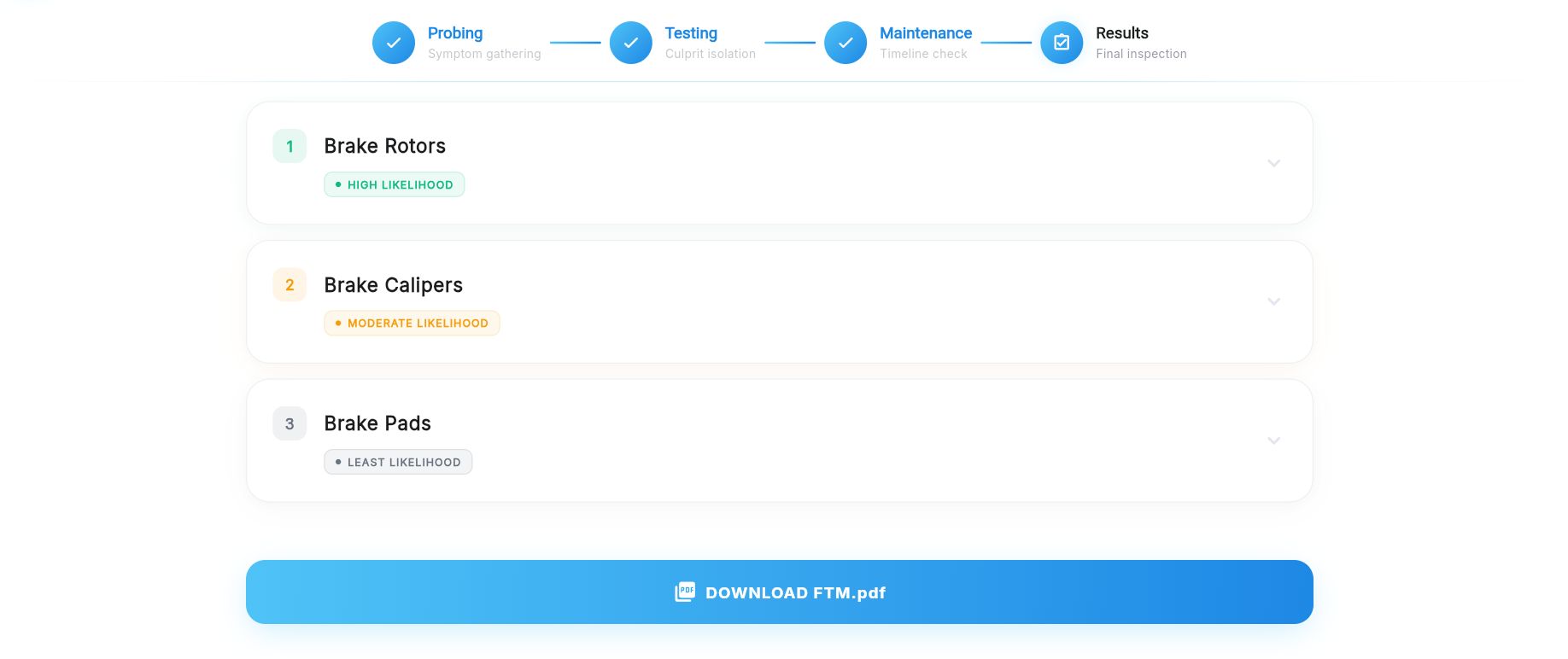Click the LEAST LIKELIHOOD badge
Viewport: 1568px width, 659px height.
tap(398, 462)
